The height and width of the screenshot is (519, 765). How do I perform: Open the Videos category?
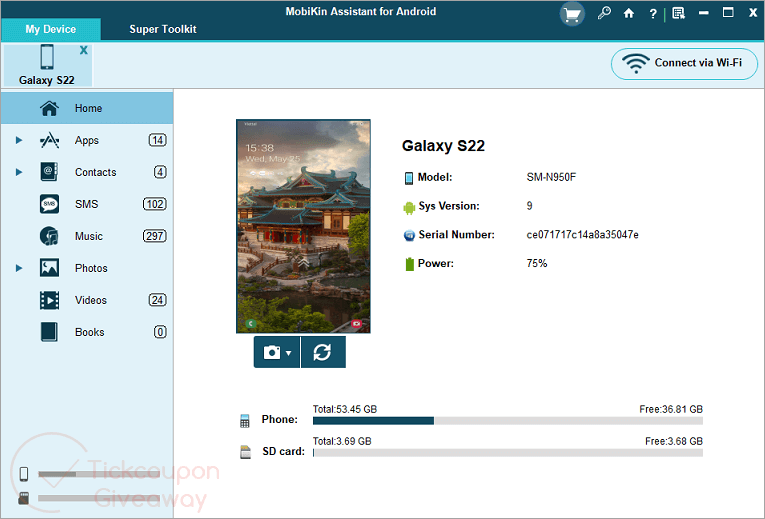point(87,300)
